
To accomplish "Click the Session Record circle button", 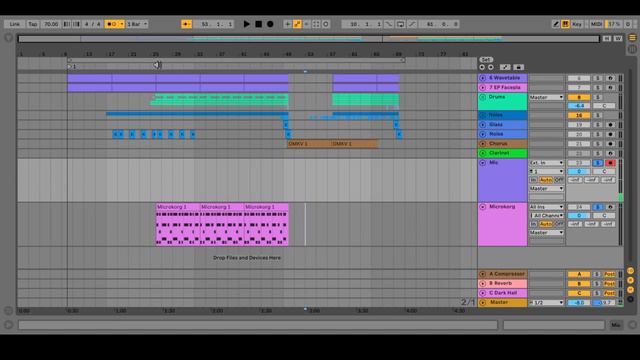I will pos(326,24).
